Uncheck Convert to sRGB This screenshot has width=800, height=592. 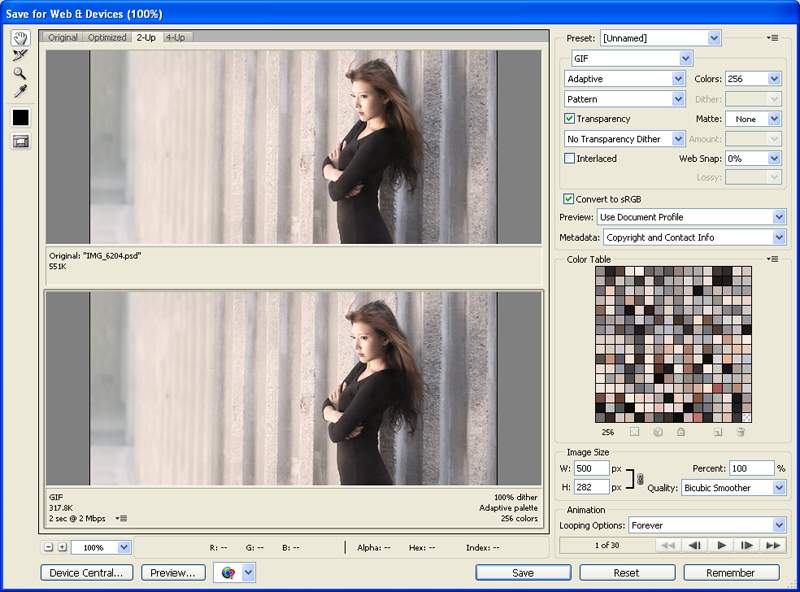click(x=568, y=199)
